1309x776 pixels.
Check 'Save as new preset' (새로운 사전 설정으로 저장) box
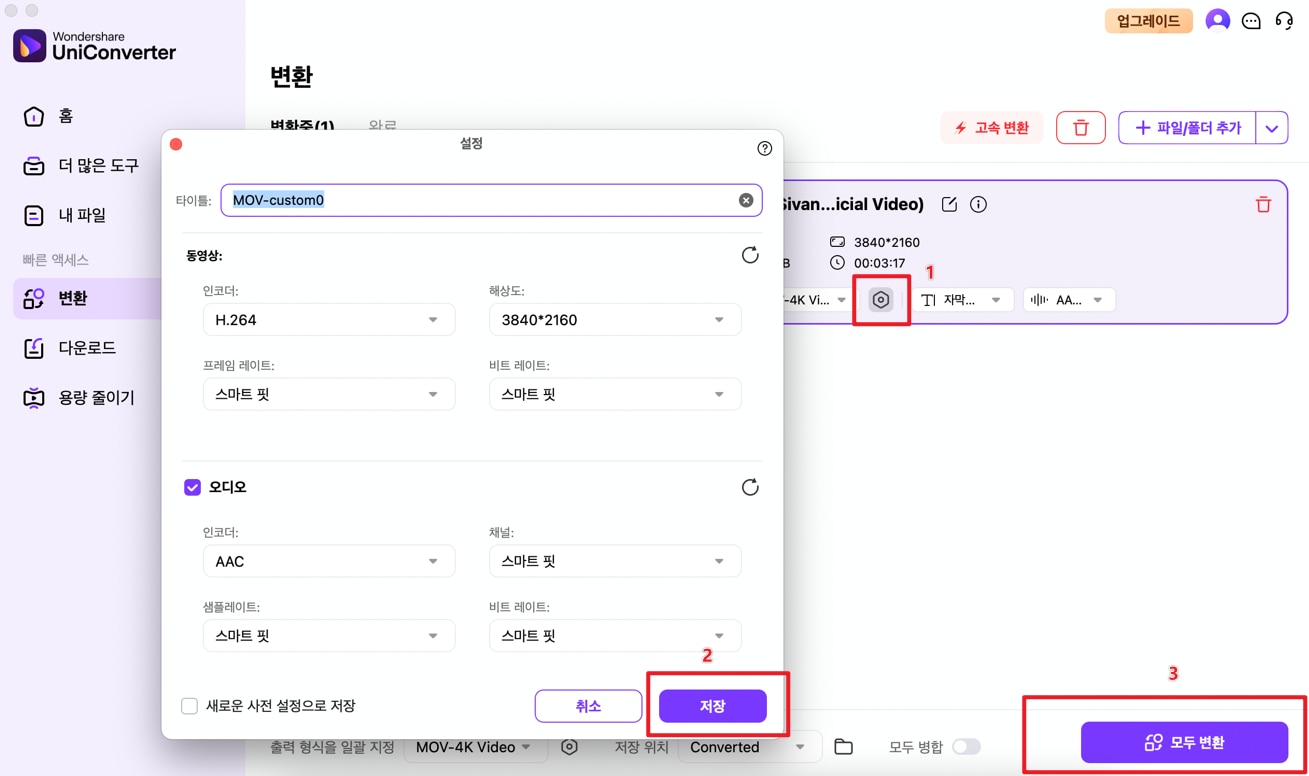click(x=189, y=706)
